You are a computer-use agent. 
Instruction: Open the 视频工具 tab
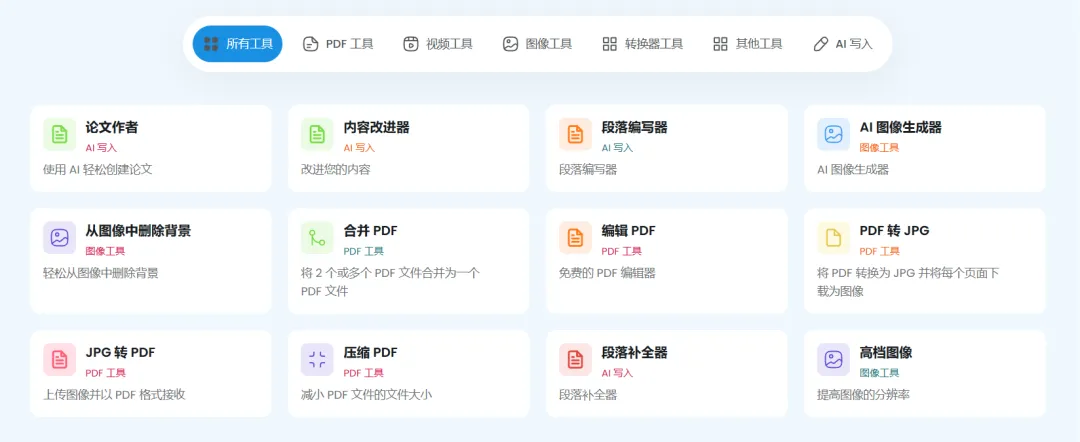[x=438, y=44]
